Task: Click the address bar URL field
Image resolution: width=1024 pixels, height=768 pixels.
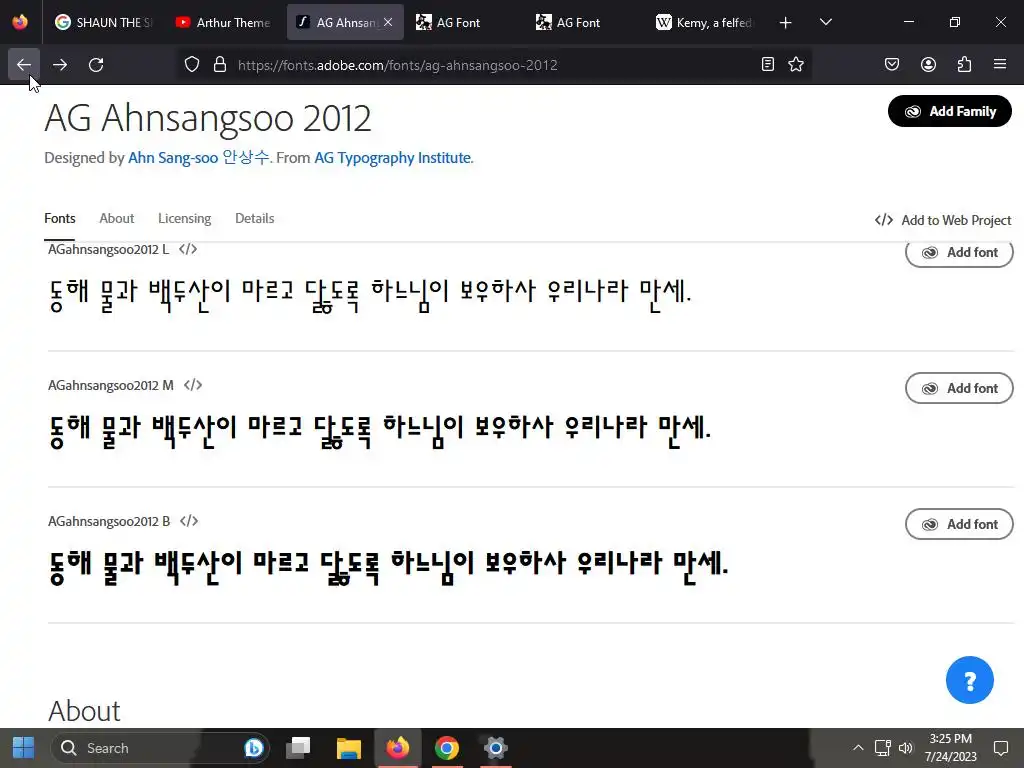Action: 496,65
